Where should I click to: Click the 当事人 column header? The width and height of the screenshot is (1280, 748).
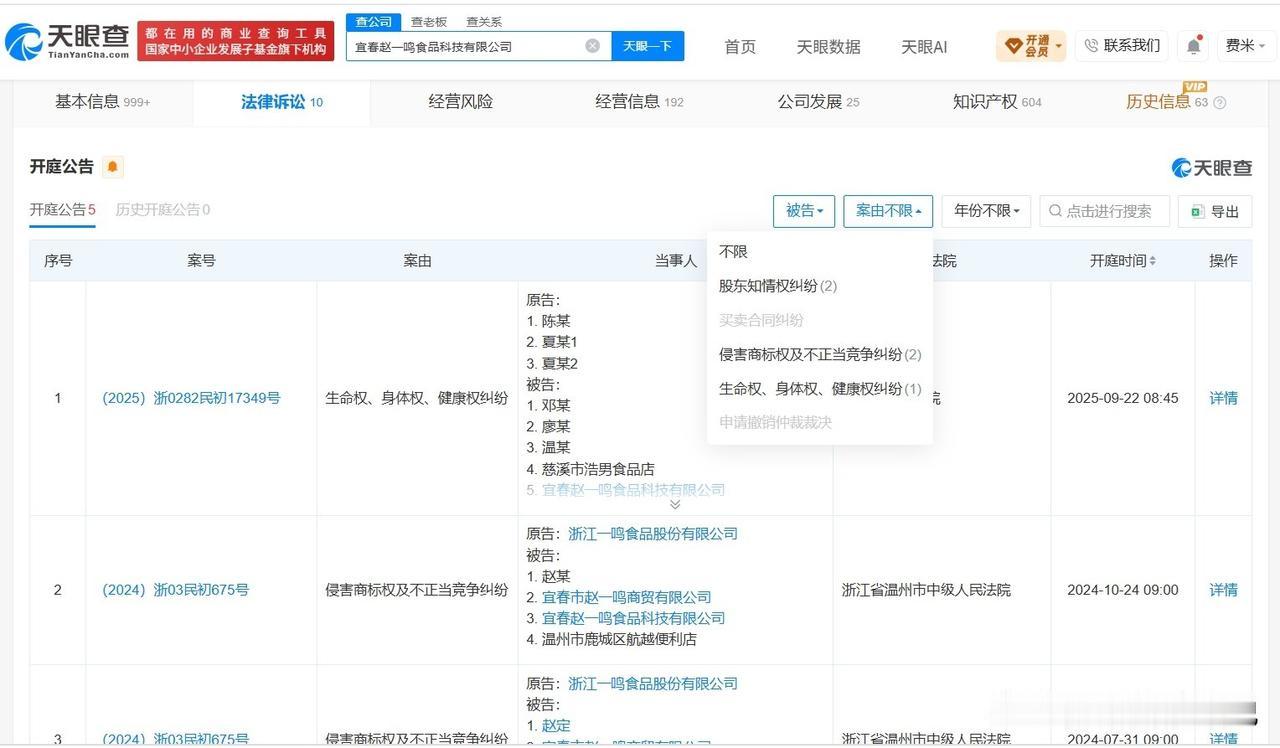pos(676,261)
